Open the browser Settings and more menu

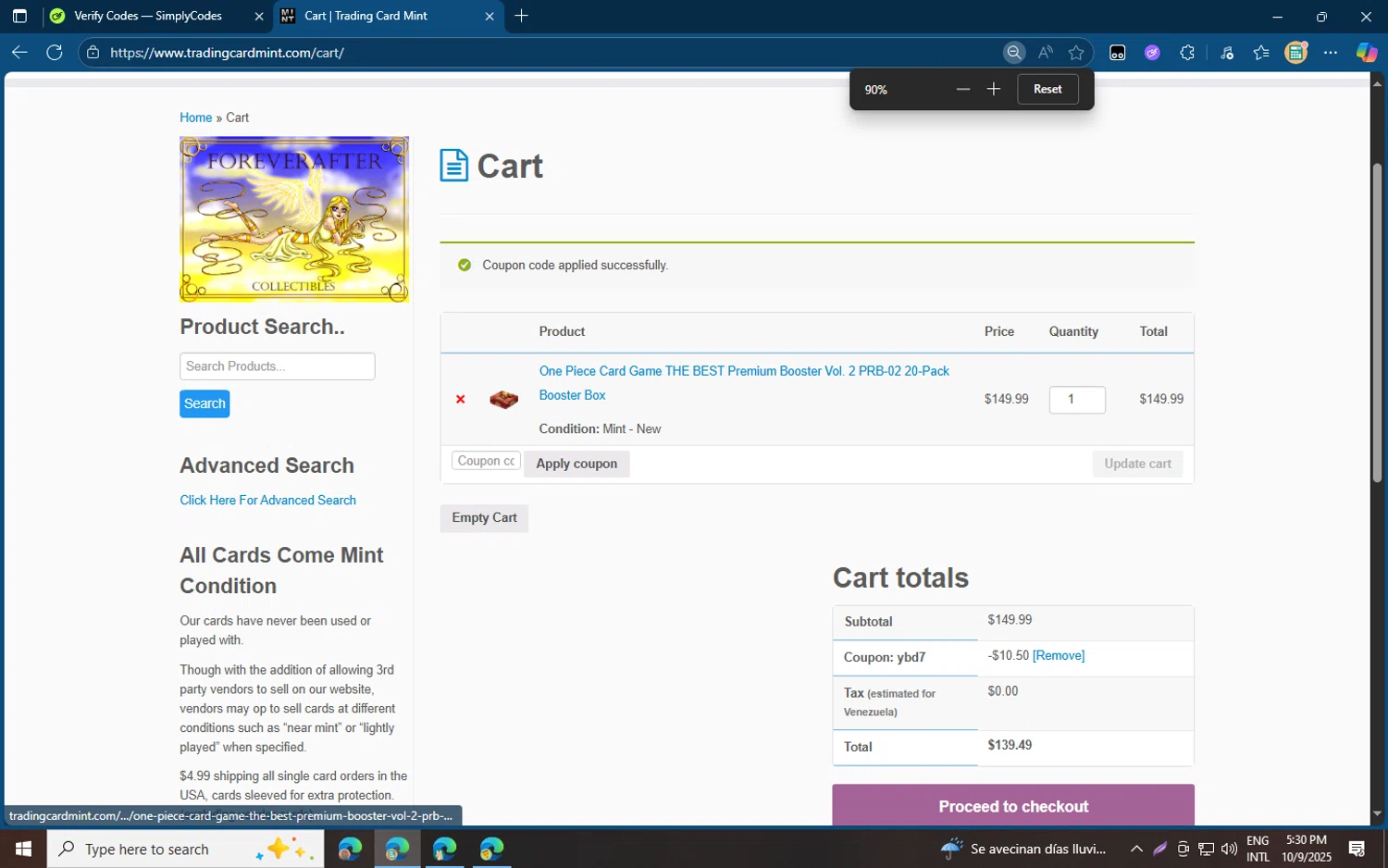(x=1331, y=53)
